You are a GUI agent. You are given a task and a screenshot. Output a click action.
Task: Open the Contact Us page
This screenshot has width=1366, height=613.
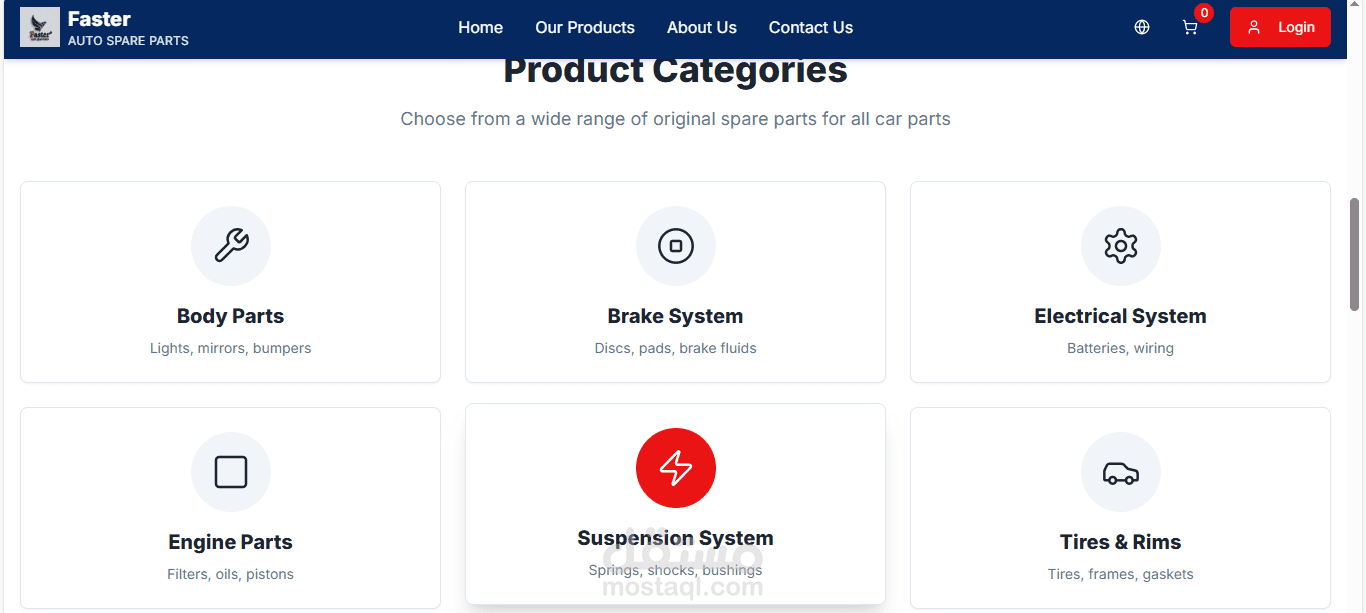coord(811,27)
